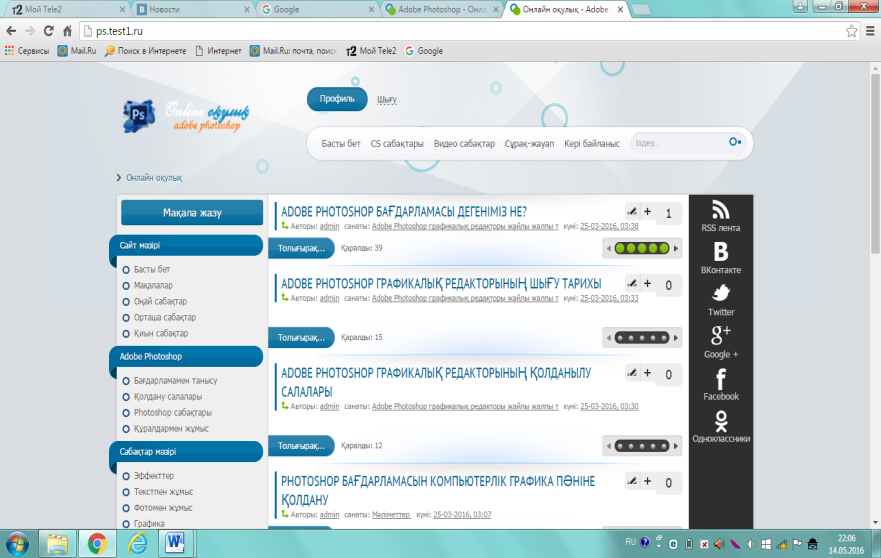881x558 pixels.
Task: Open Microsoft Word from the taskbar
Action: pyautogui.click(x=175, y=544)
